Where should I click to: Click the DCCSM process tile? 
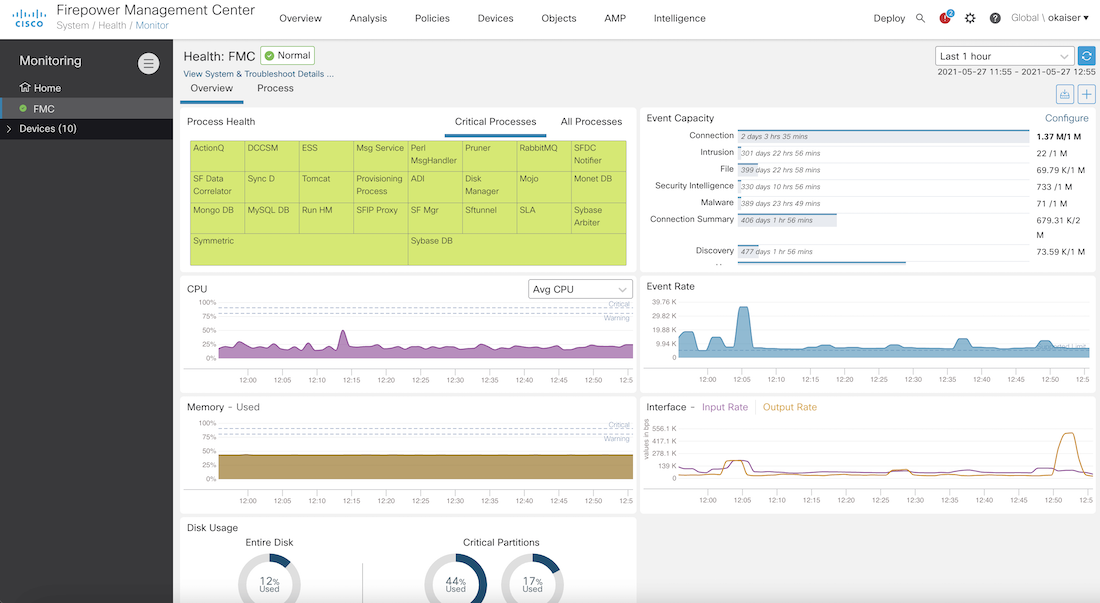click(x=272, y=156)
